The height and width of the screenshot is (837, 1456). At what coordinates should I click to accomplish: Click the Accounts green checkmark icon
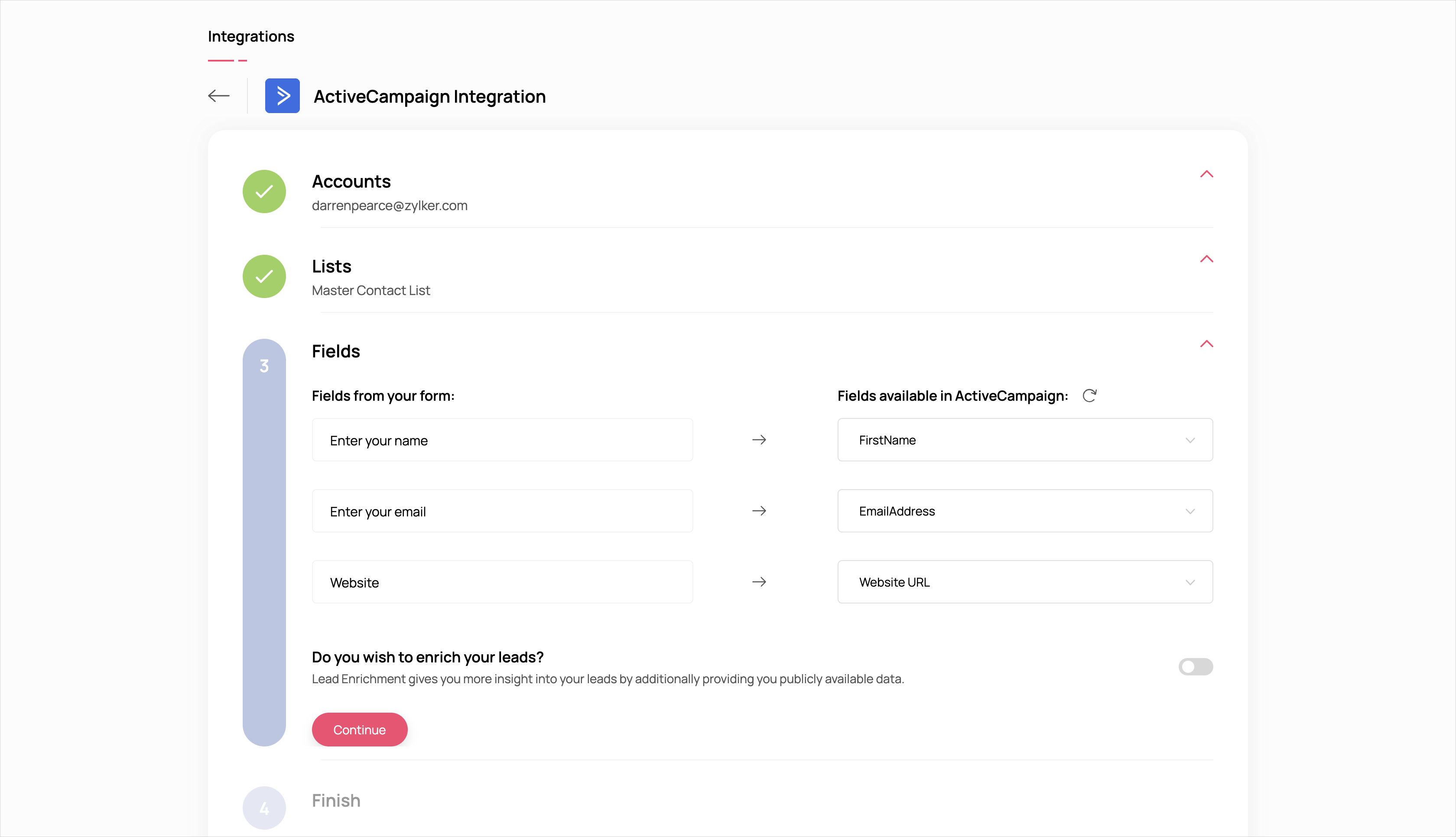pyautogui.click(x=264, y=191)
